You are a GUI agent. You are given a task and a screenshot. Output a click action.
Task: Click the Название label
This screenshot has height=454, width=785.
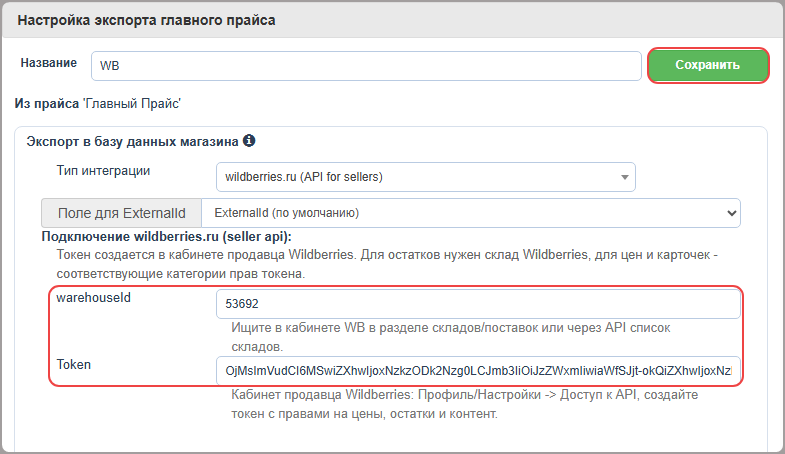(x=49, y=63)
